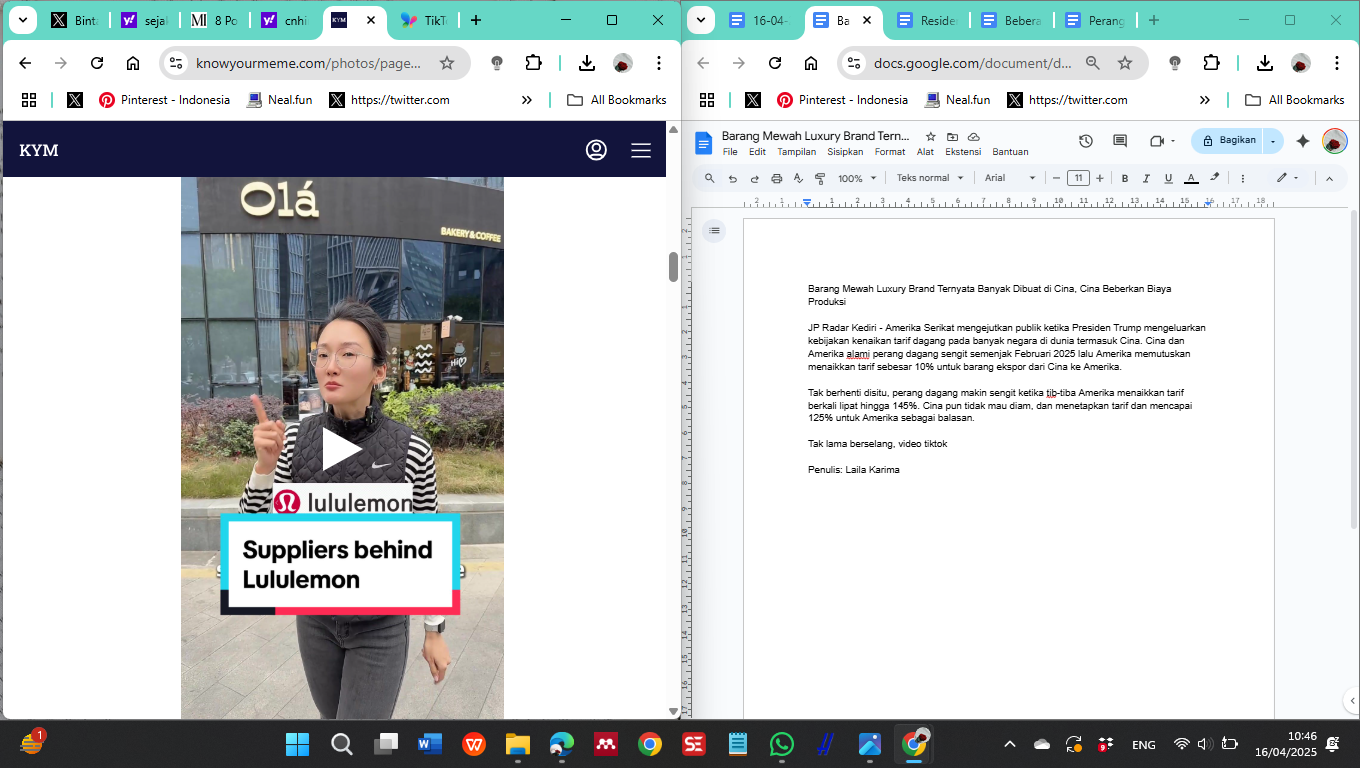This screenshot has width=1360, height=768.
Task: Show the document outline tabs icon
Action: pyautogui.click(x=714, y=231)
